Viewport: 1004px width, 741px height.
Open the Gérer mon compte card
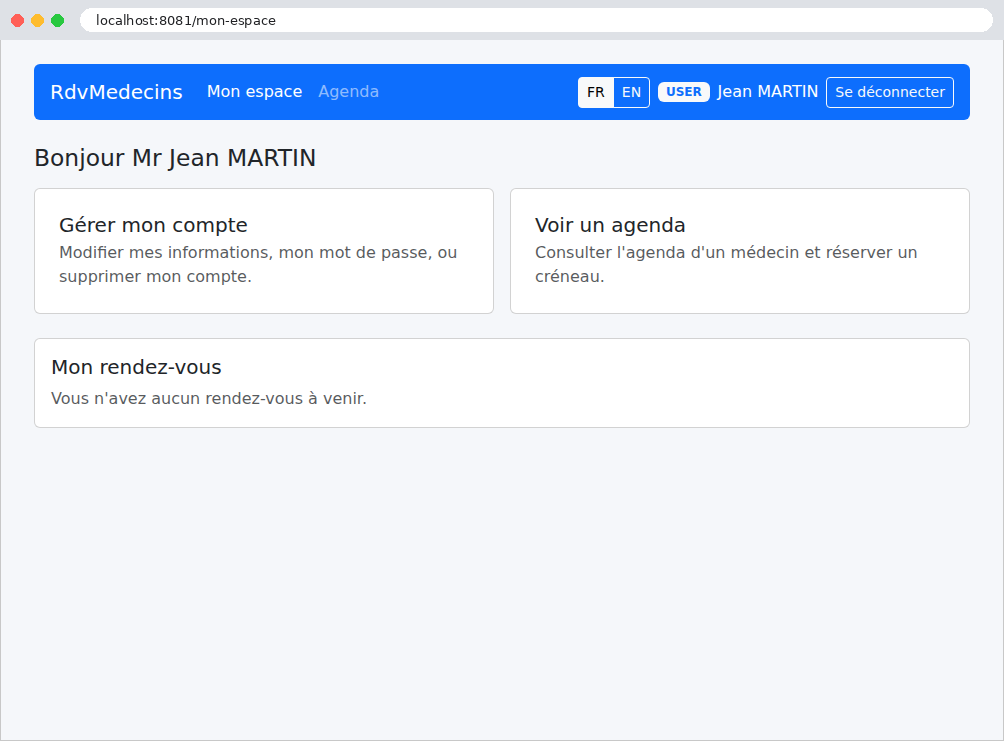tap(264, 251)
